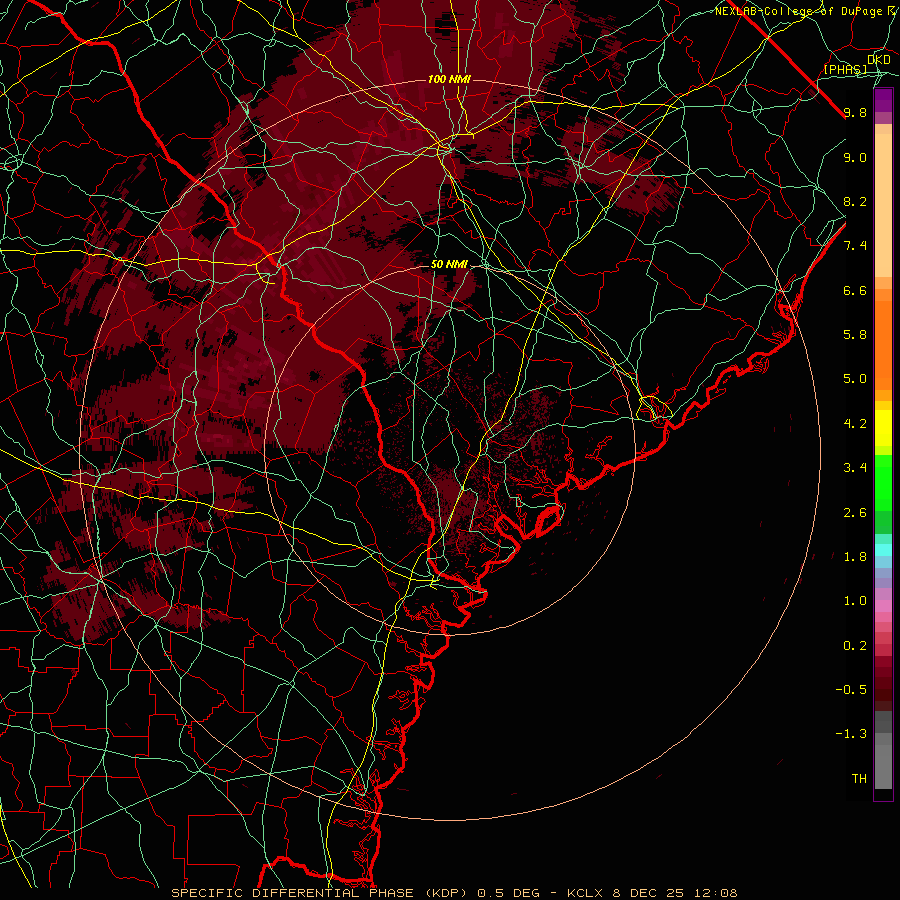Viewport: 900px width, 900px height.
Task: Click the 5.0 scale value
Action: point(855,379)
